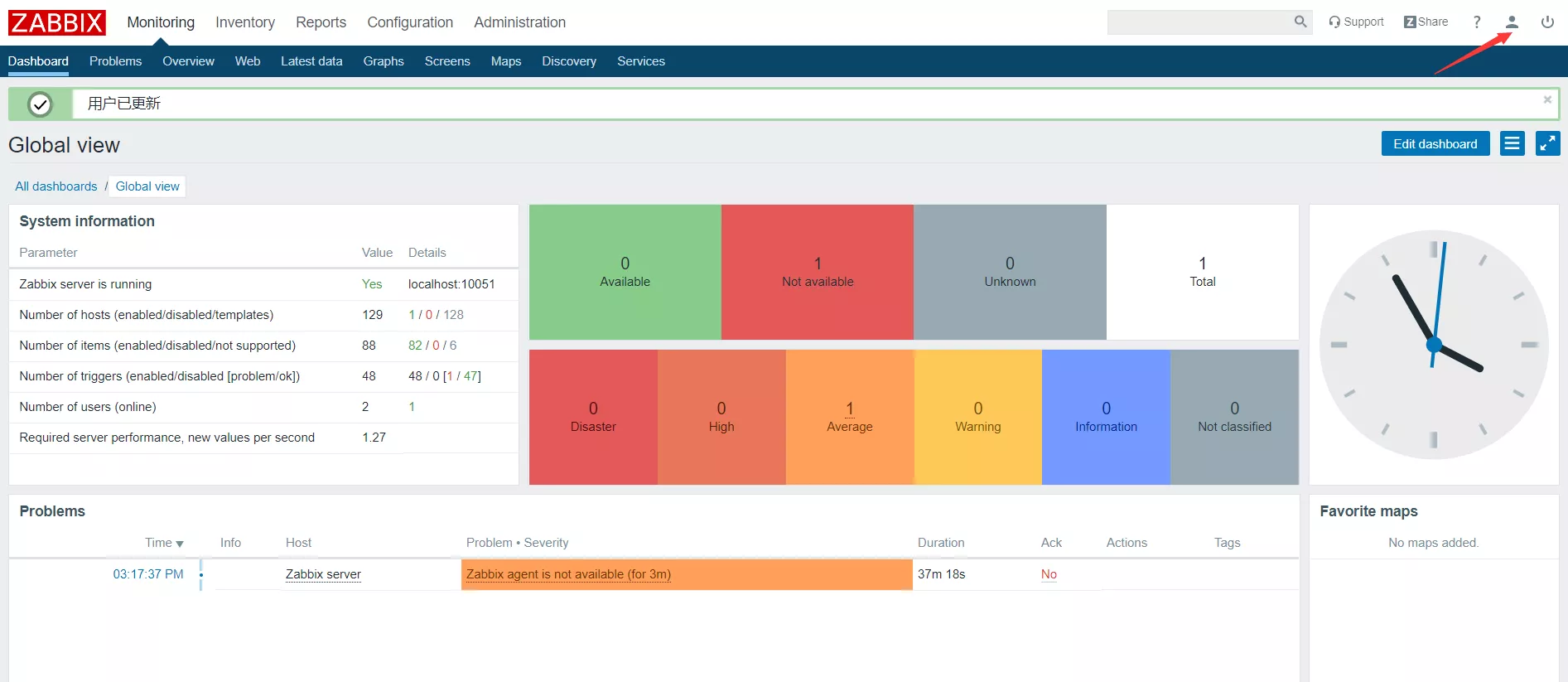The width and height of the screenshot is (1568, 682).
Task: Type in the top search field
Action: [x=1199, y=22]
